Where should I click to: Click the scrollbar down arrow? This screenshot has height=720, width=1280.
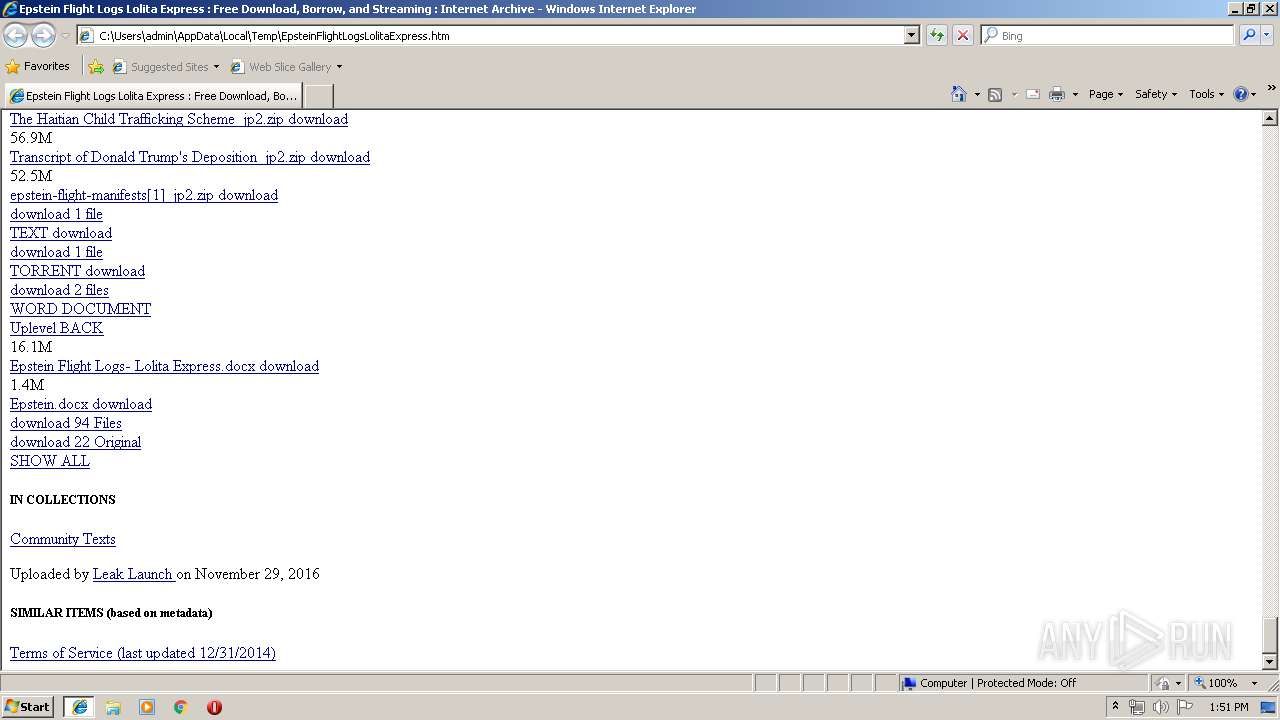(1270, 661)
